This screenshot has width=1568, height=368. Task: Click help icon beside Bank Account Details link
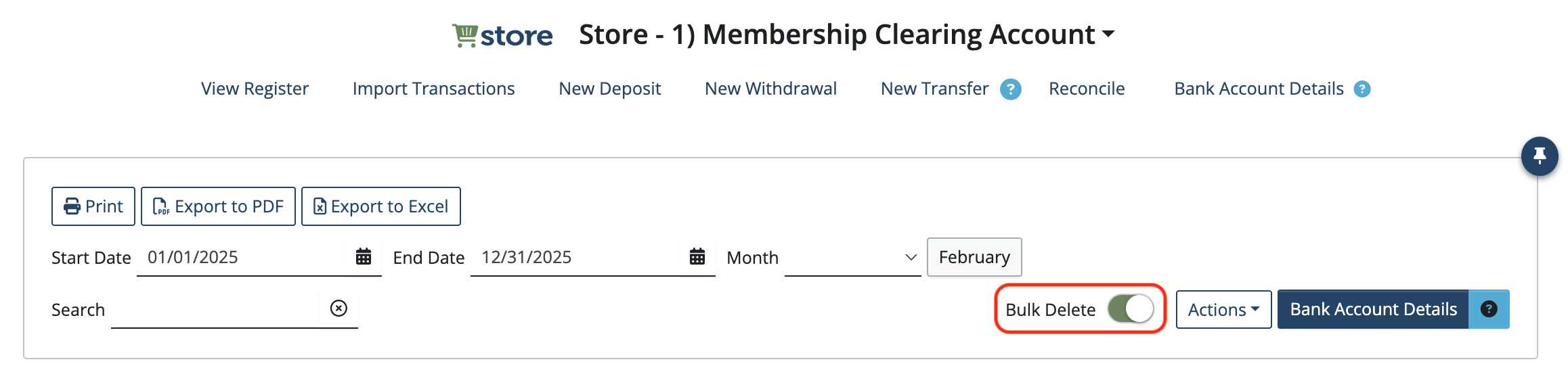pyautogui.click(x=1362, y=89)
